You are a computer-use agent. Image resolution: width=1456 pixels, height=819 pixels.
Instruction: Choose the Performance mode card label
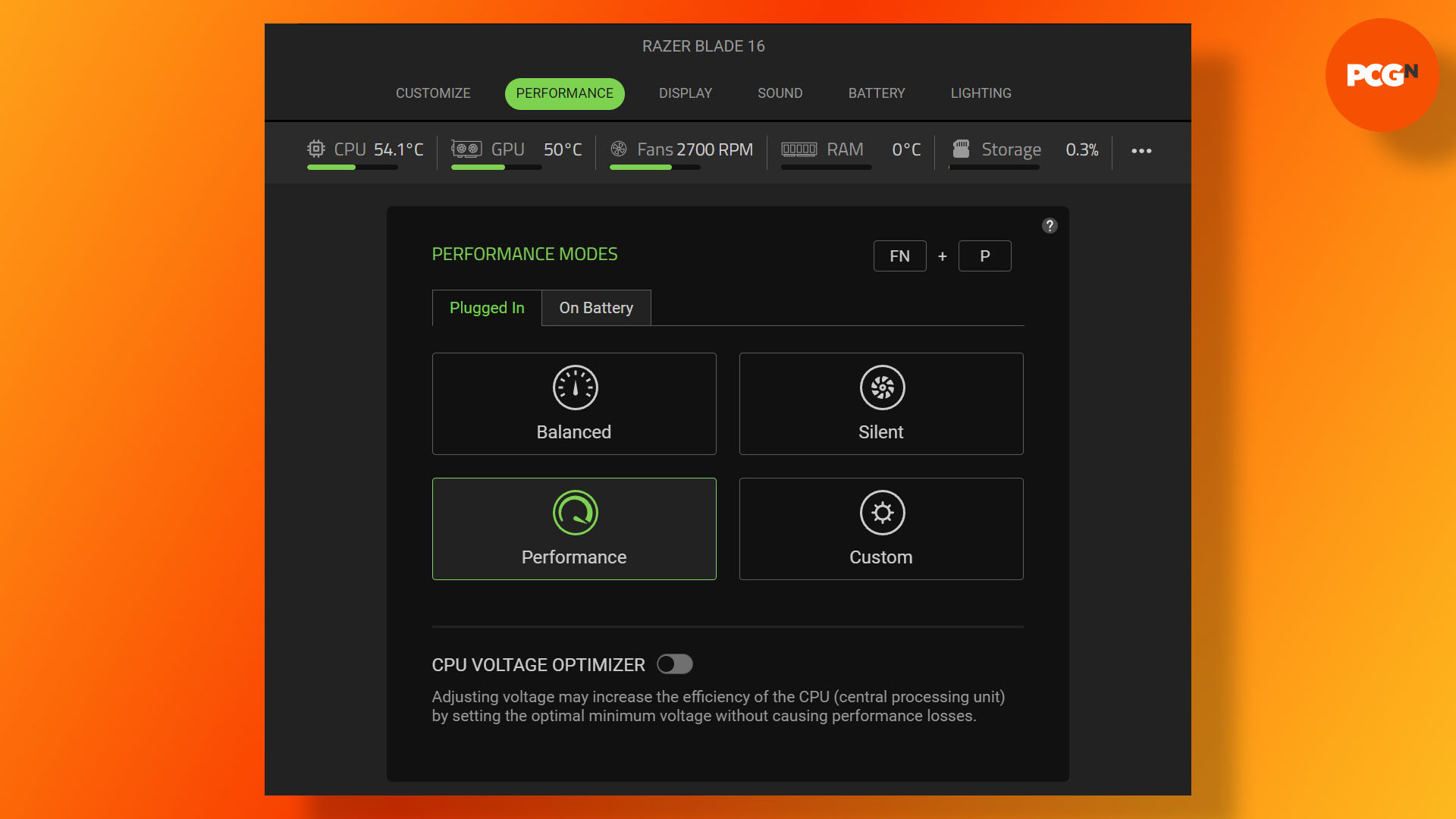pos(574,557)
